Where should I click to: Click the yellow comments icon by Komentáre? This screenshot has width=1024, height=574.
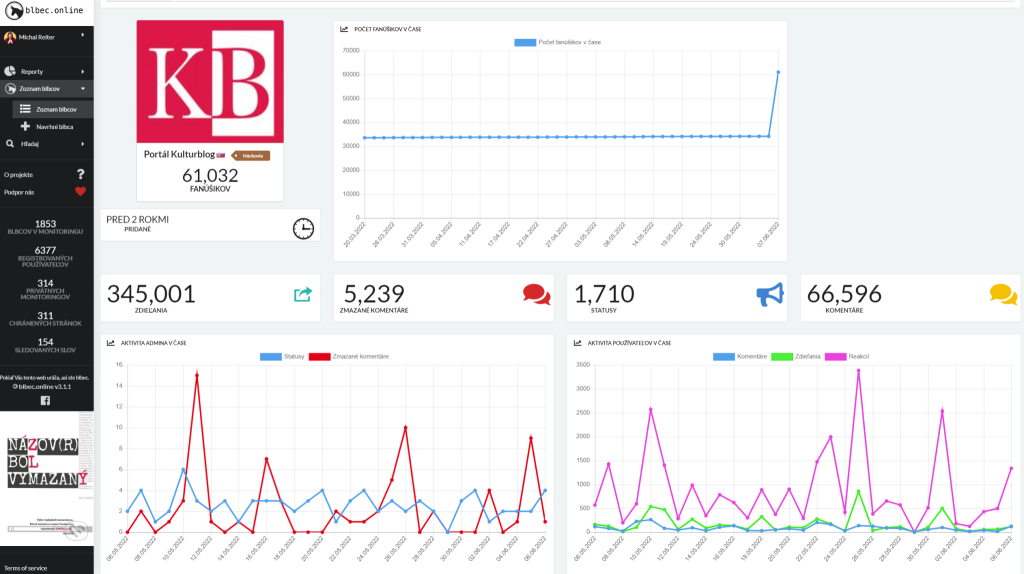click(x=1003, y=295)
